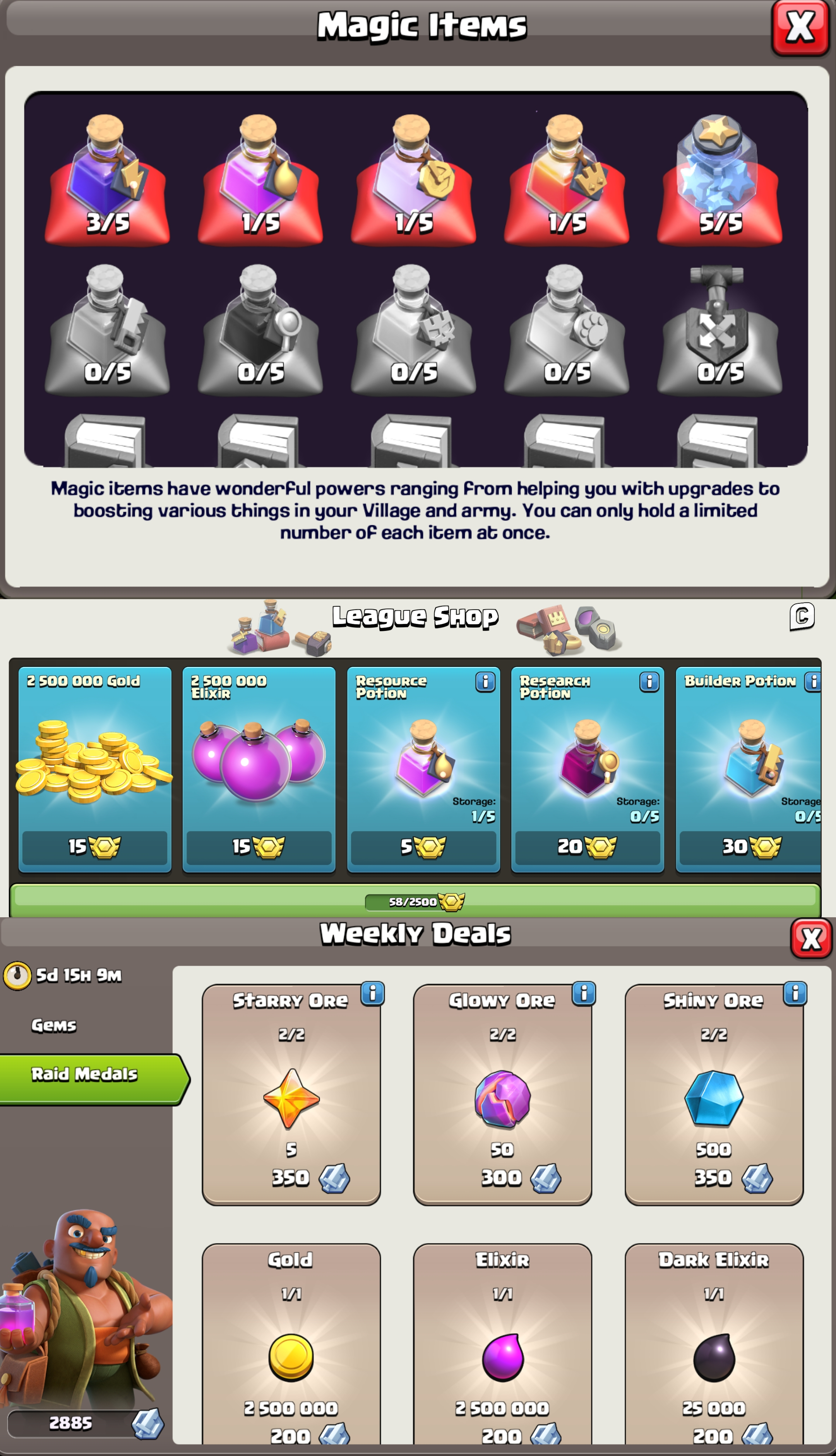Tap the grayed-out Pet Potion slot
This screenshot has width=836, height=1456.
567,329
